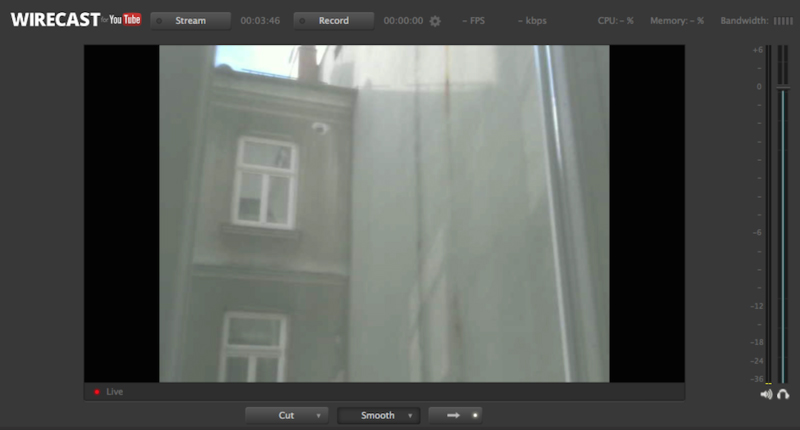Click the live video preview
This screenshot has height=430, width=800.
384,213
